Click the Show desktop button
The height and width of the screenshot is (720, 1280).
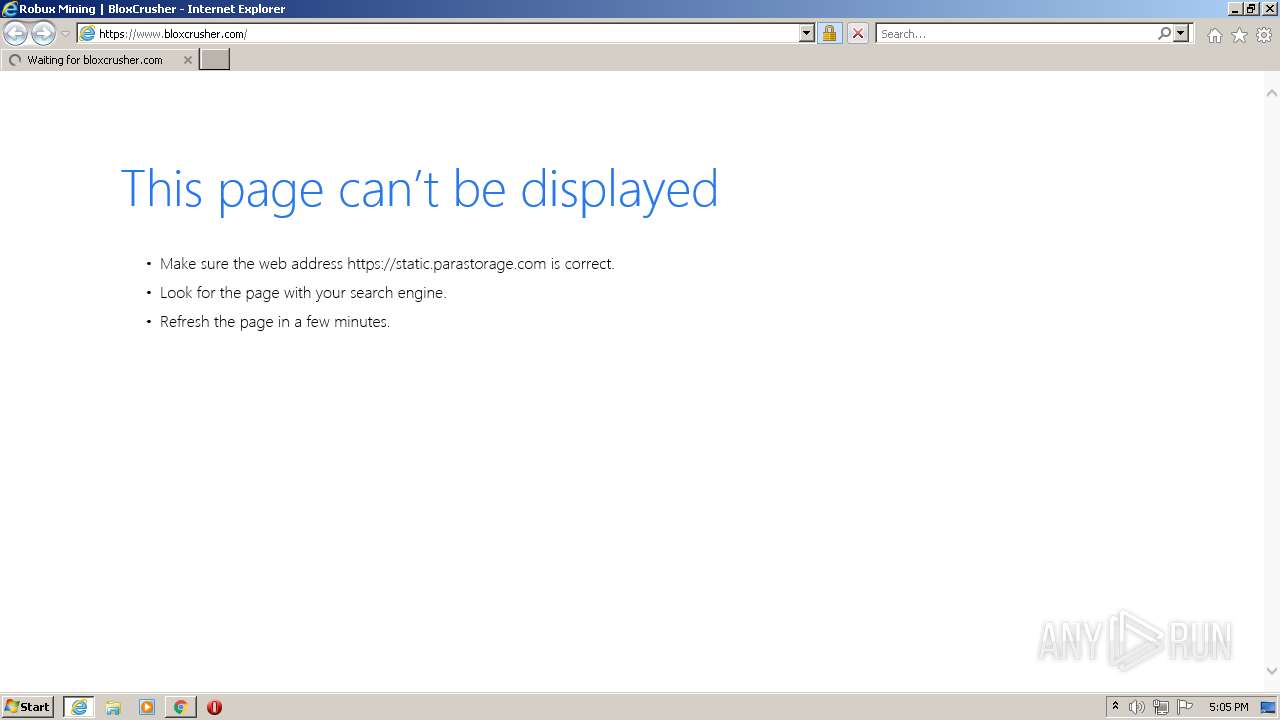coord(1269,707)
